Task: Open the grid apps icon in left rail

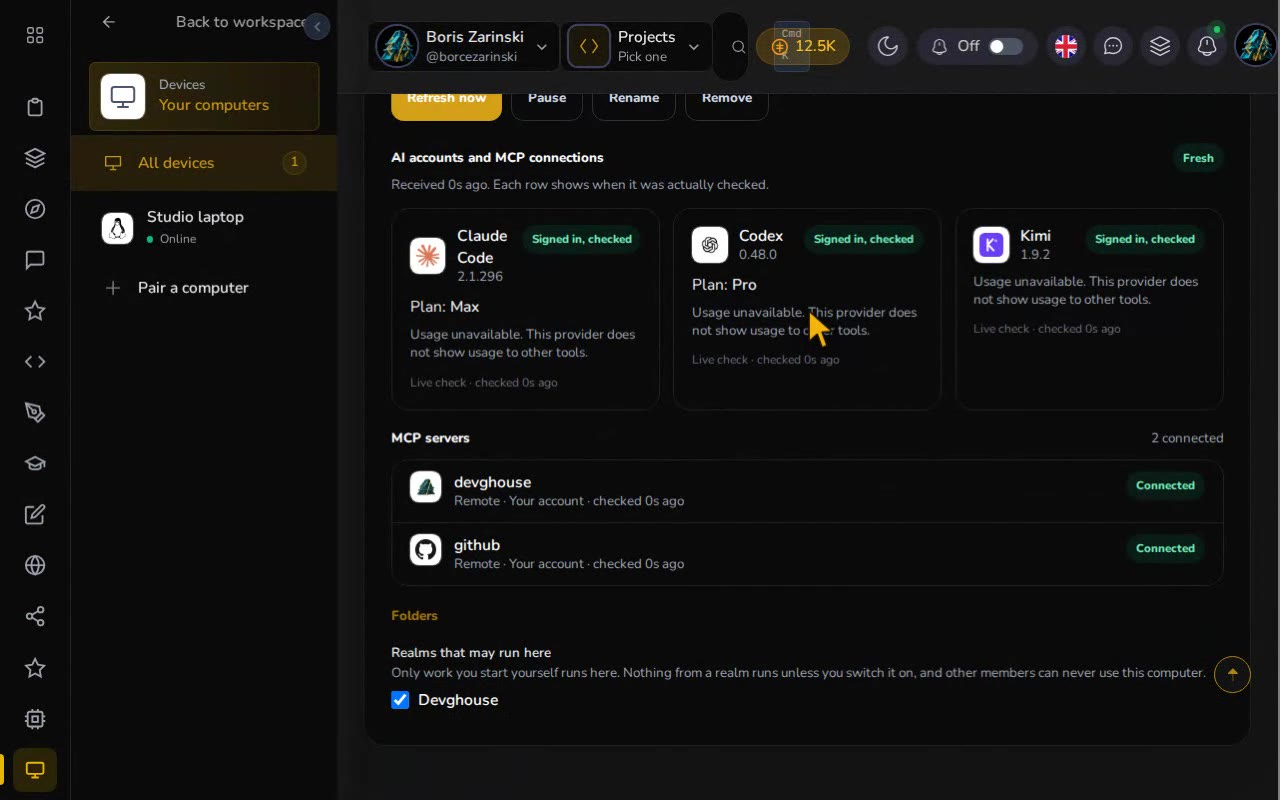Action: (x=35, y=36)
